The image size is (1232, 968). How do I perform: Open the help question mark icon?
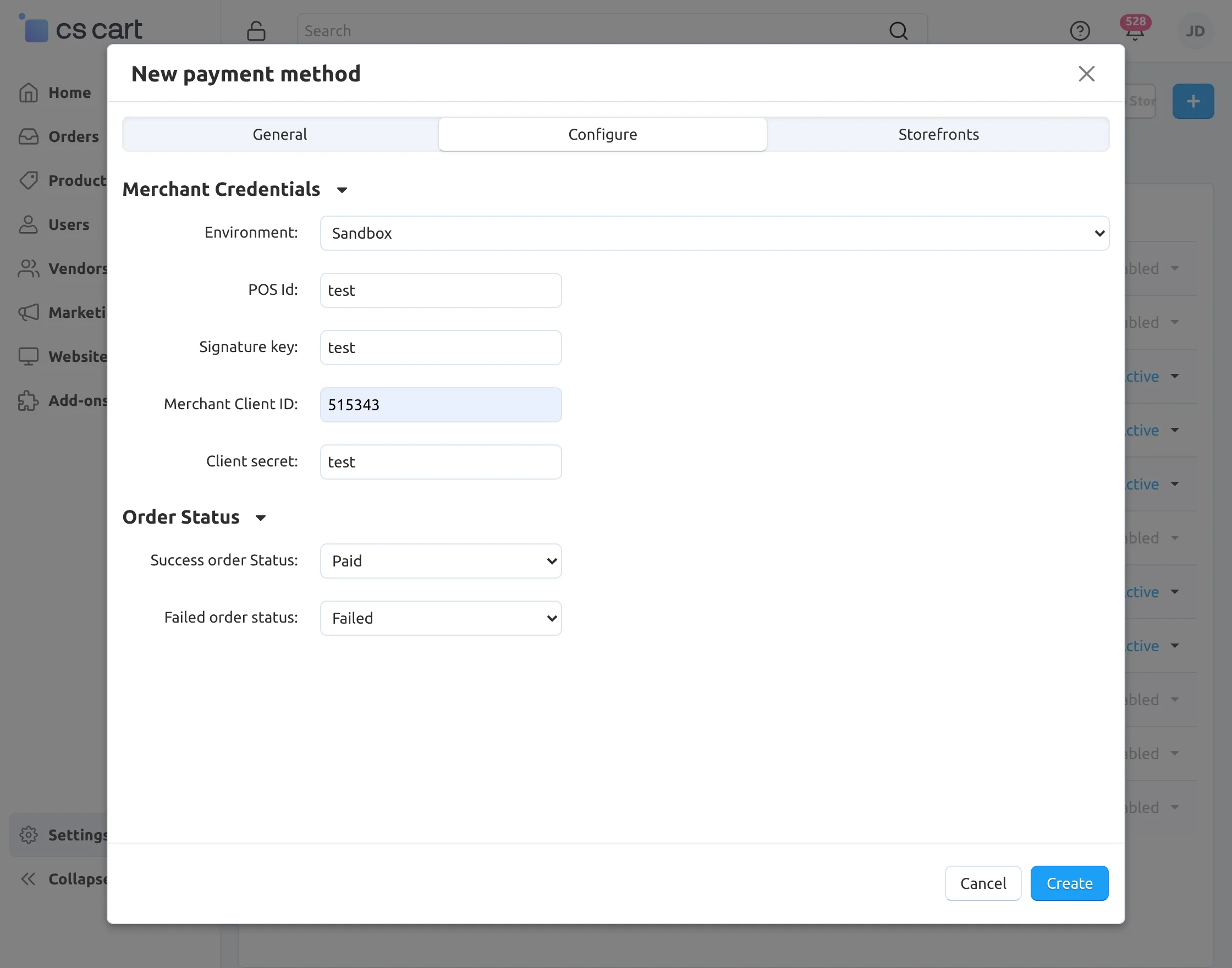[1080, 31]
